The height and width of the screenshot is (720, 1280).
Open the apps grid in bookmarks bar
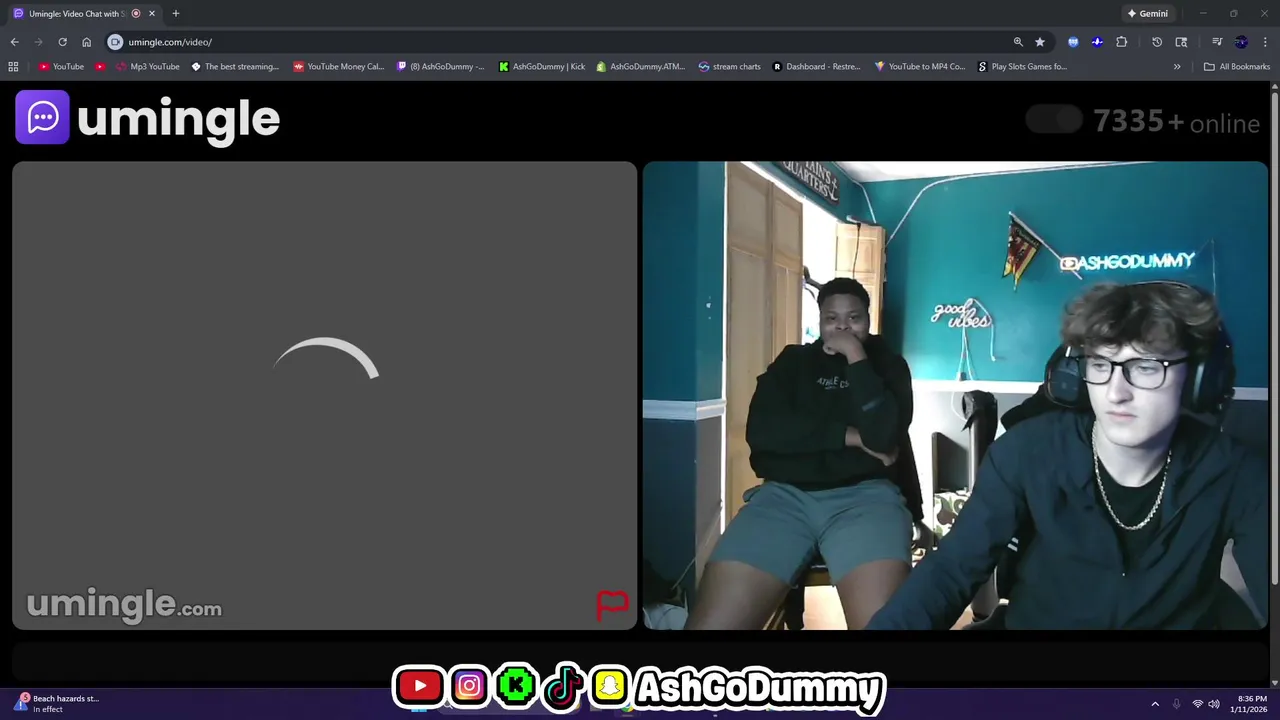(13, 67)
